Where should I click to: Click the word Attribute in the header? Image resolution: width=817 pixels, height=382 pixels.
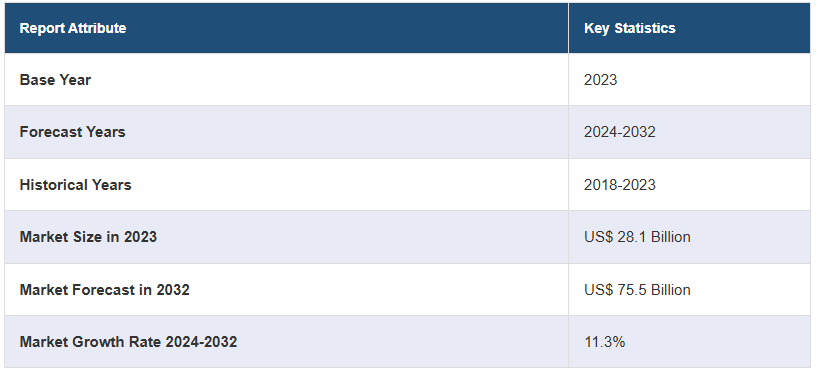pos(98,28)
